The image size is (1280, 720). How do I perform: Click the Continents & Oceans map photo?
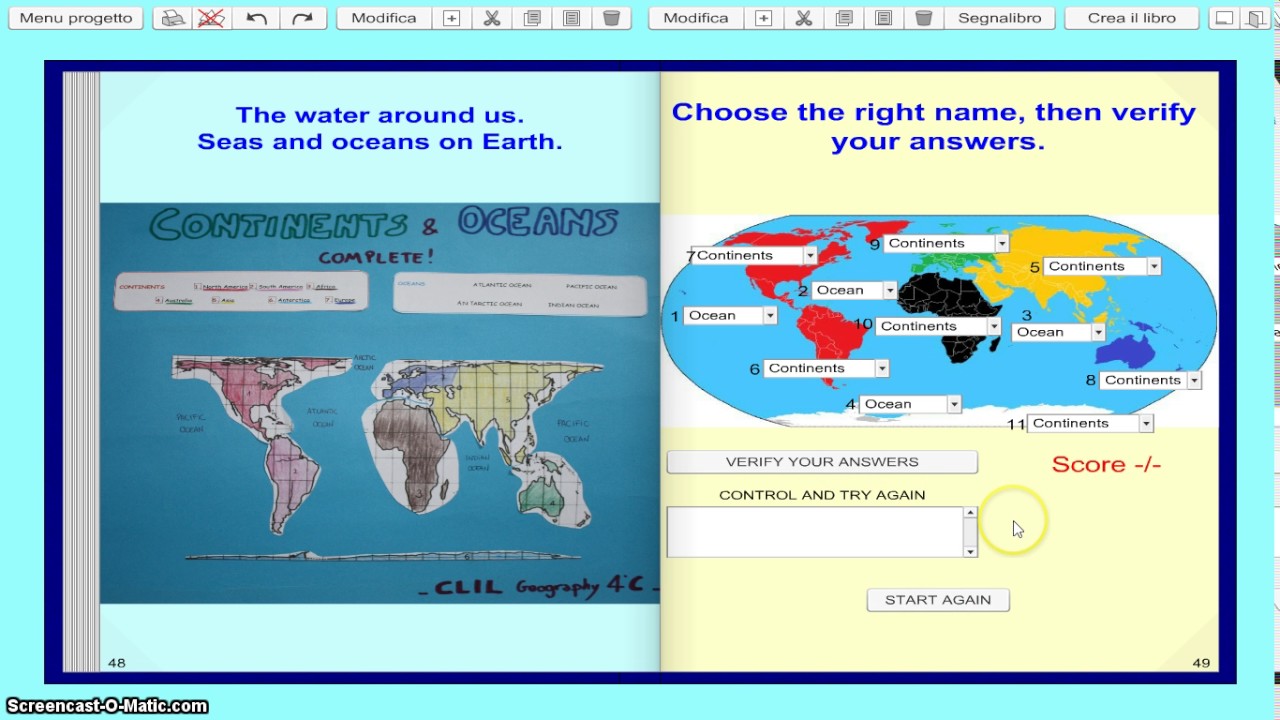coord(380,403)
